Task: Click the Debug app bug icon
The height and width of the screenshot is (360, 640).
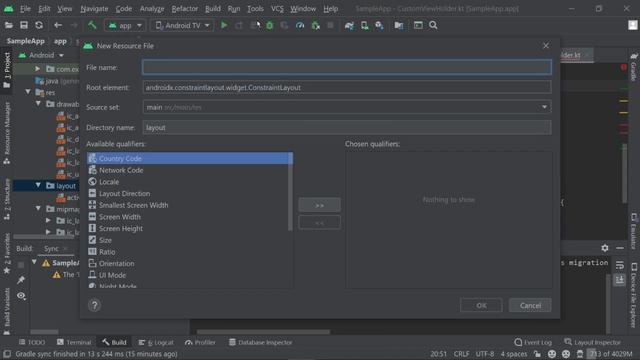Action: point(270,25)
